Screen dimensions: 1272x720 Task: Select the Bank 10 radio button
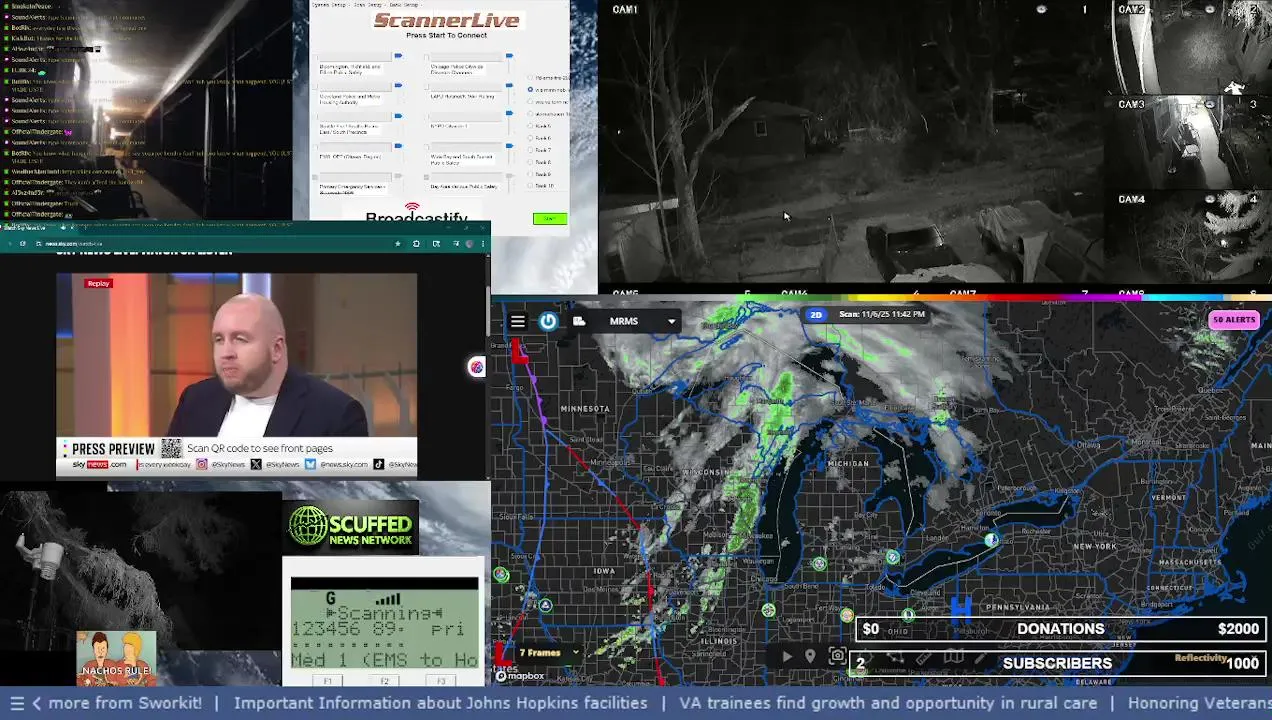pyautogui.click(x=530, y=185)
